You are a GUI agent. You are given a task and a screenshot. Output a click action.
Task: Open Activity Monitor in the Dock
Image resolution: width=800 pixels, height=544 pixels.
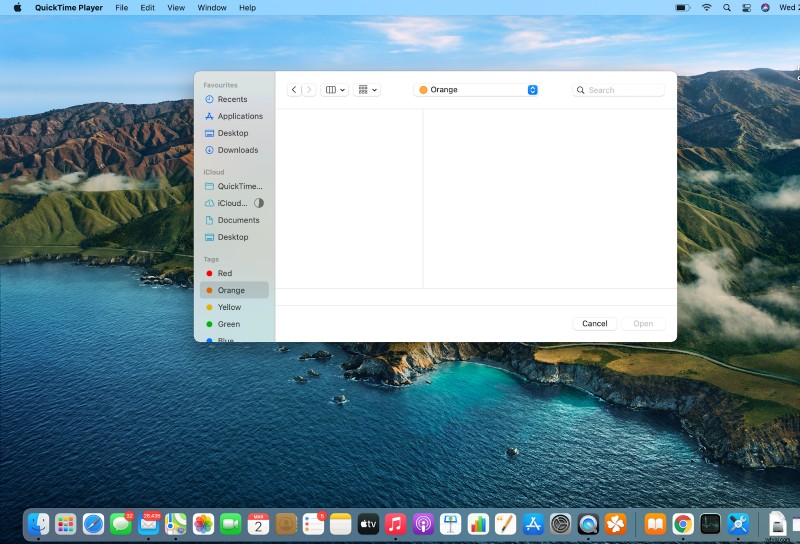point(710,524)
